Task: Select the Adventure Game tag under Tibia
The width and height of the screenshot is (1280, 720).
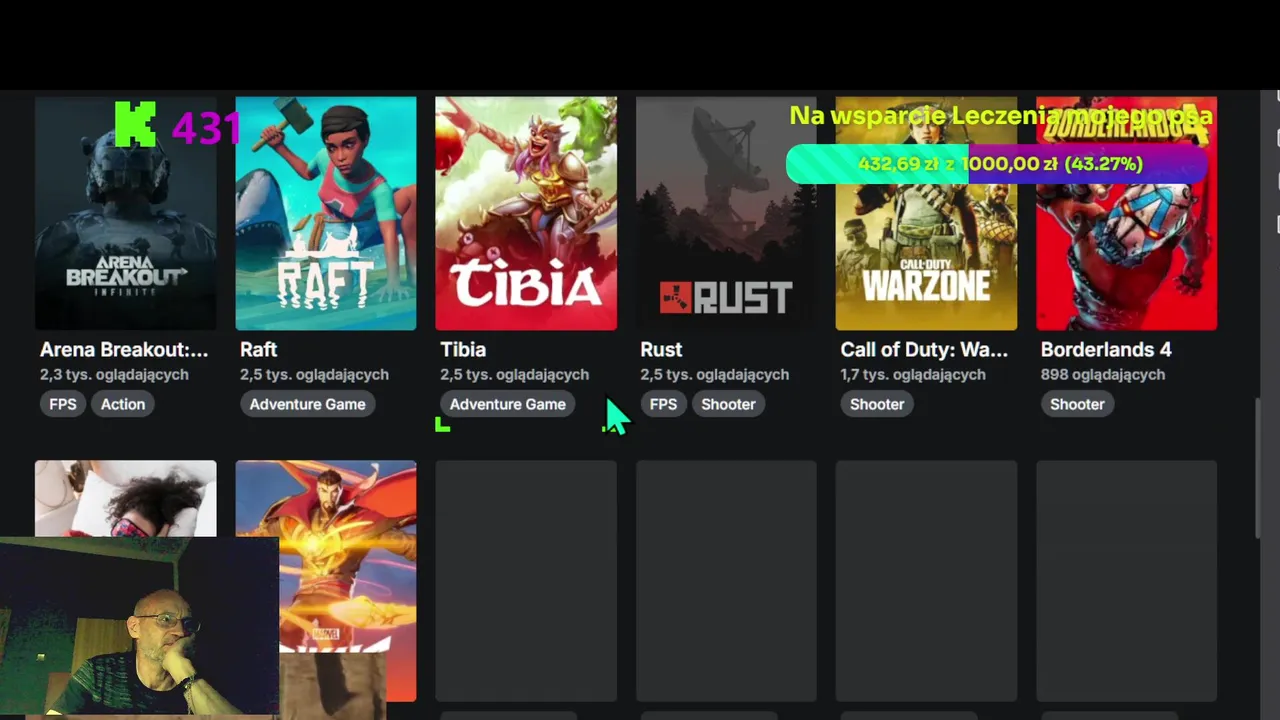Action: click(x=507, y=404)
